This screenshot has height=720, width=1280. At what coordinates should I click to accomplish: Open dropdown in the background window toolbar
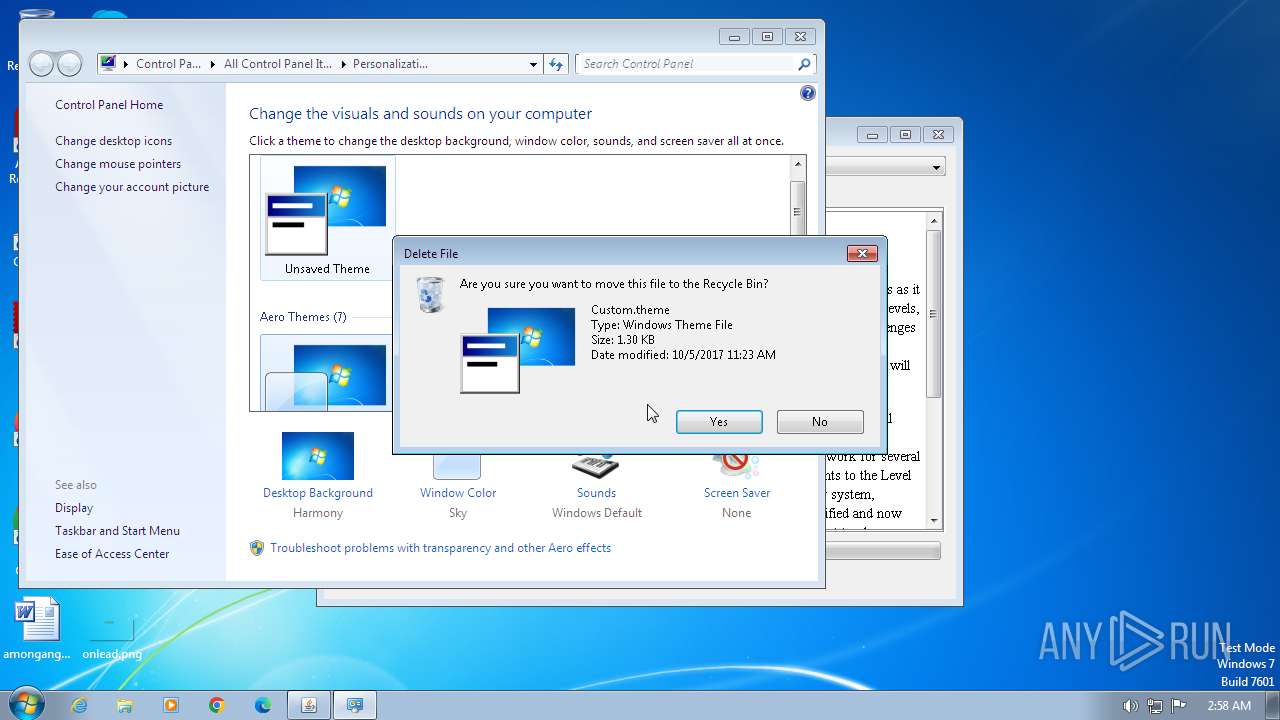pos(937,167)
